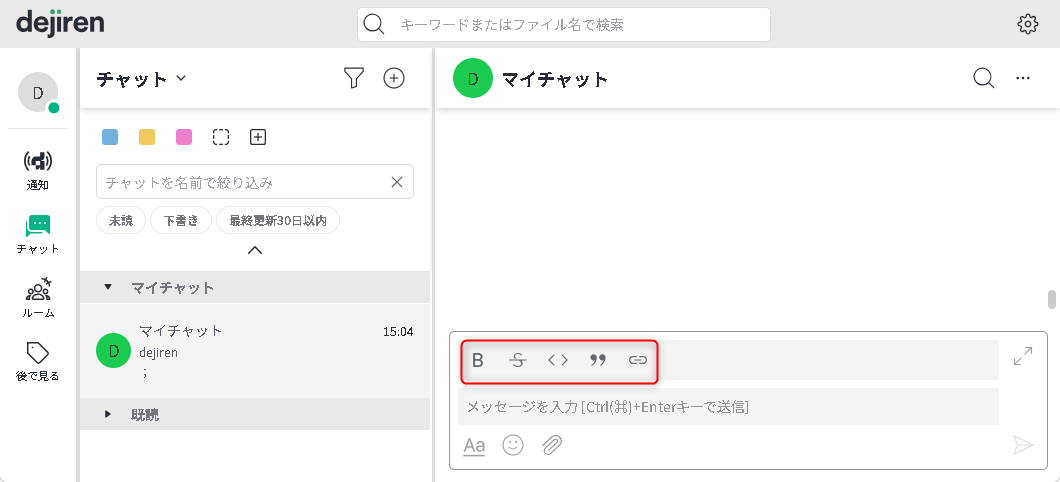Screen dimensions: 1060x482
Task: Select the pink color label swatch
Action: (184, 137)
